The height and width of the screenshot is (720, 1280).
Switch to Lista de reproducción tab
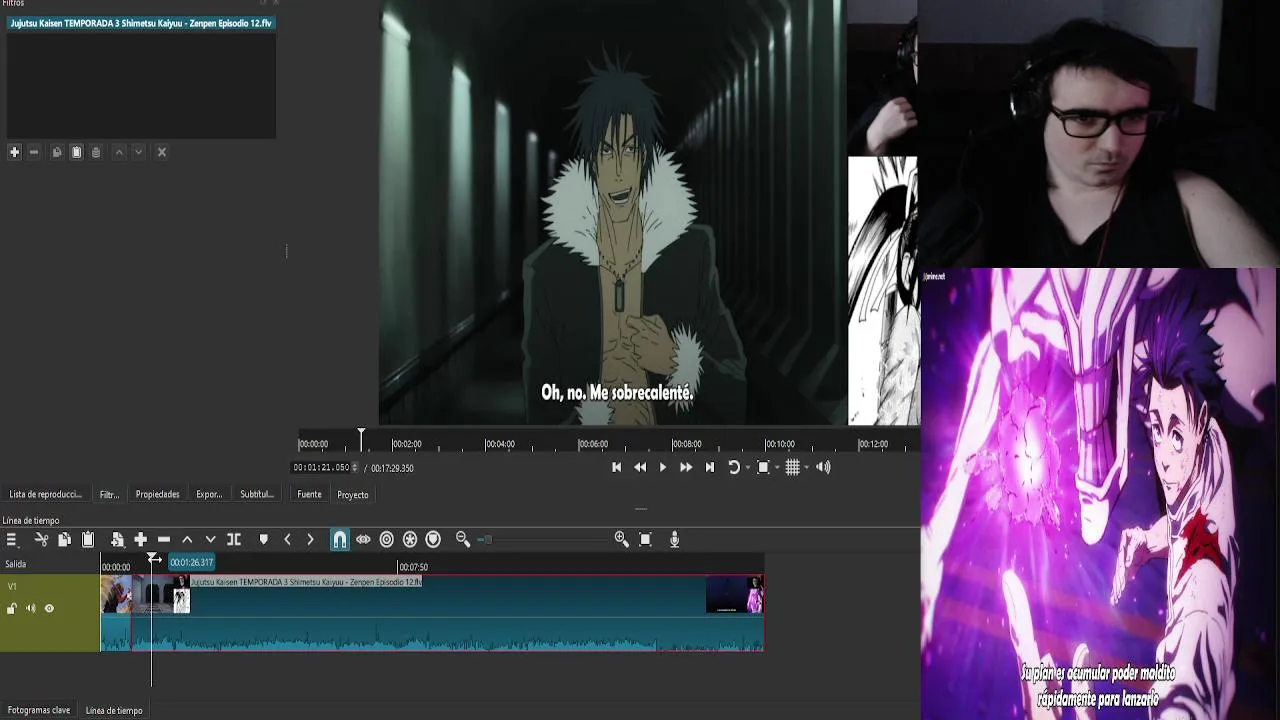[45, 494]
